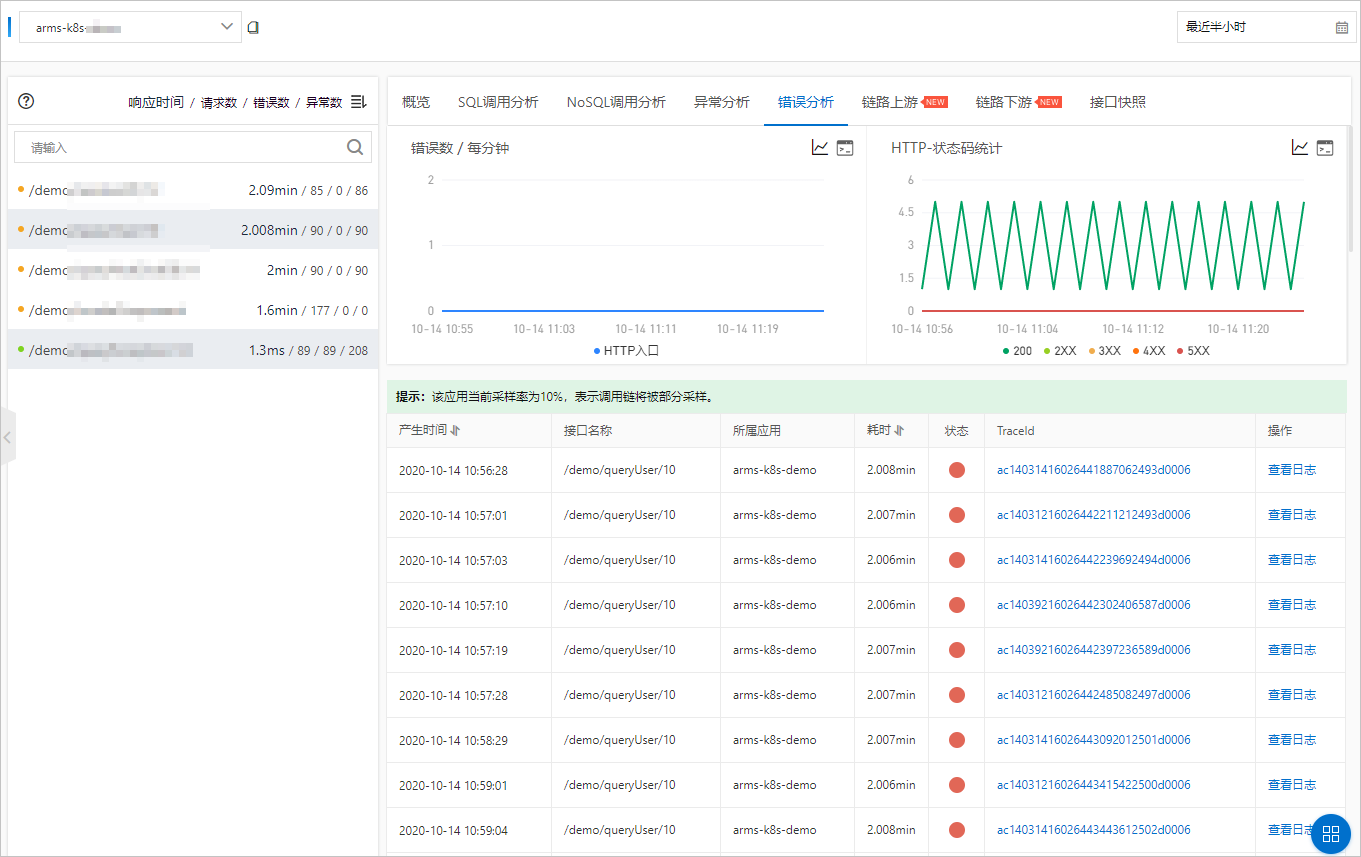Select the interface row with 2min / 90
This screenshot has height=857, width=1361.
193,270
